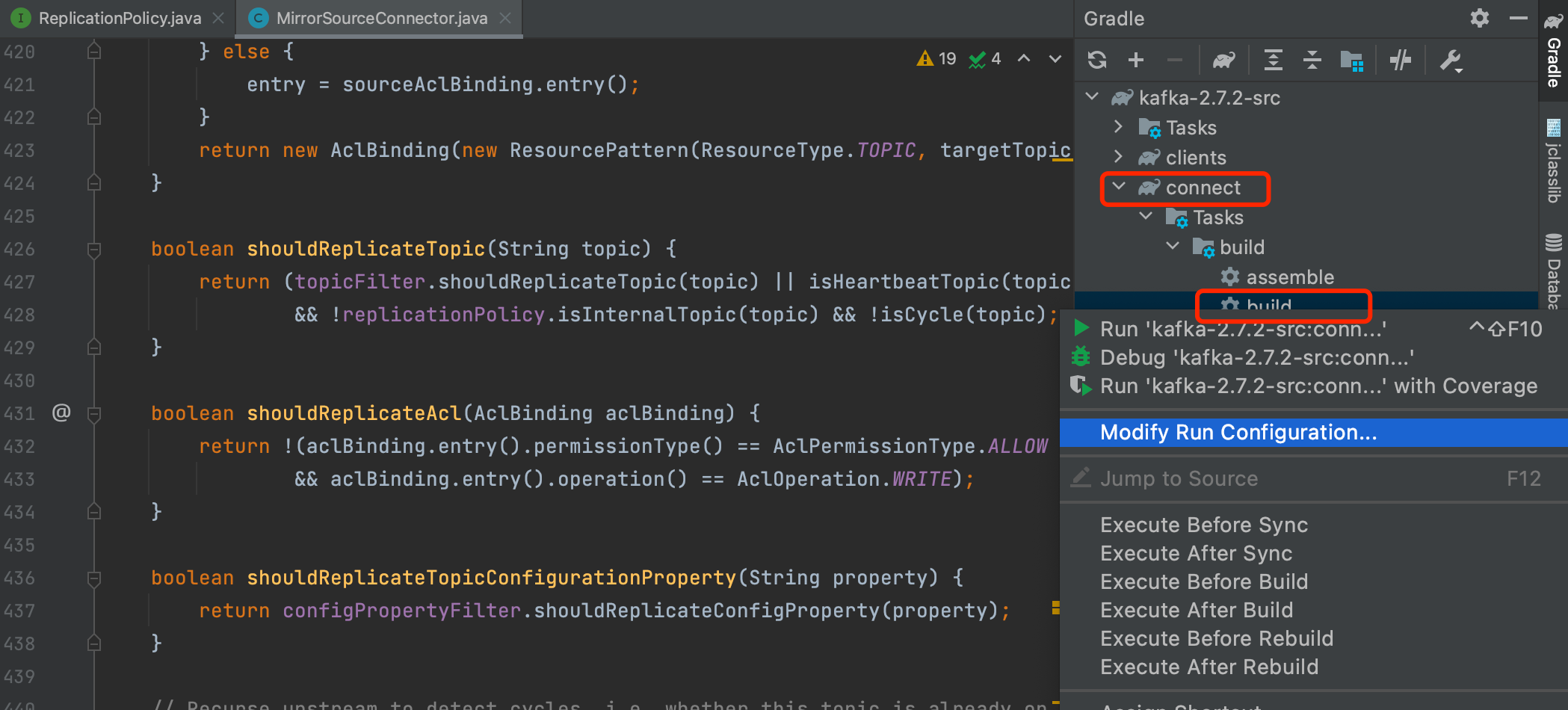Close the MirrorSourceConnector.java tab

coord(505,18)
